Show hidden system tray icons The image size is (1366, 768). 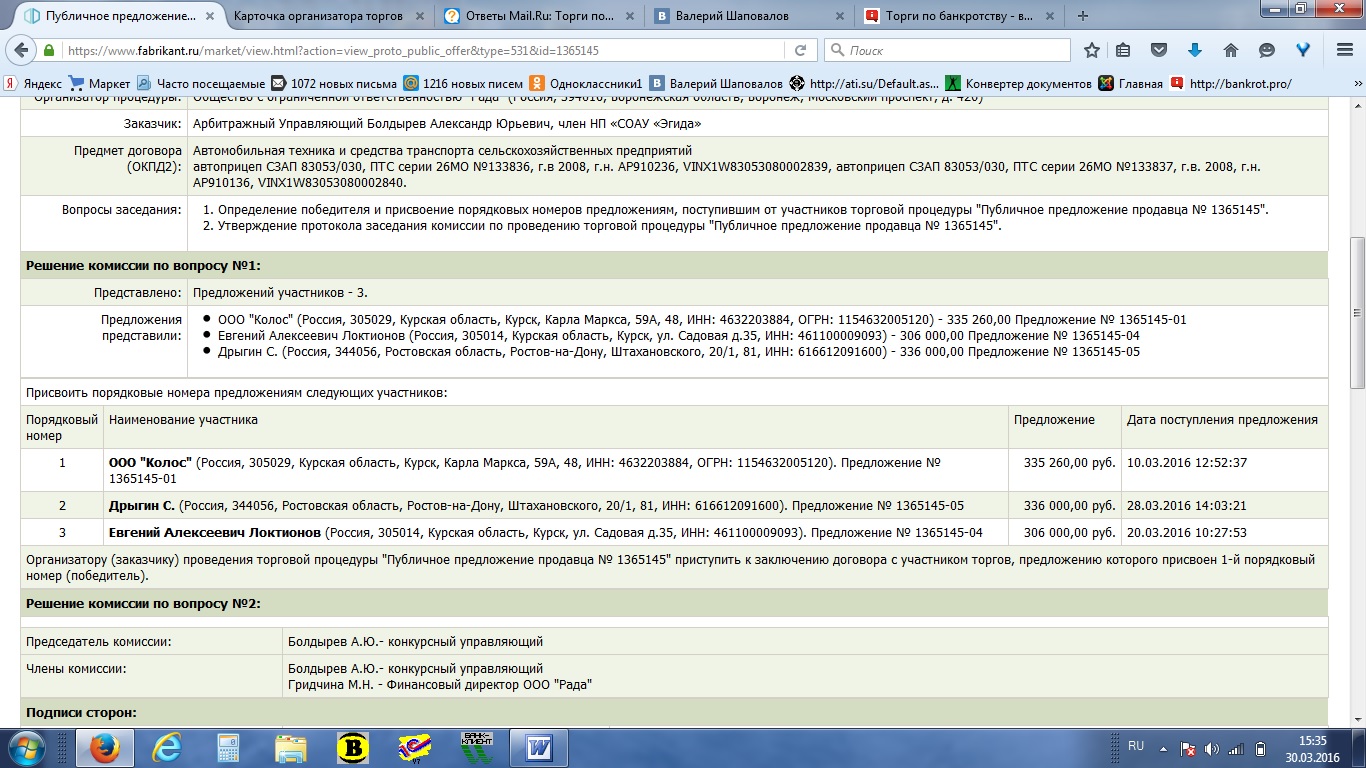tap(1162, 747)
